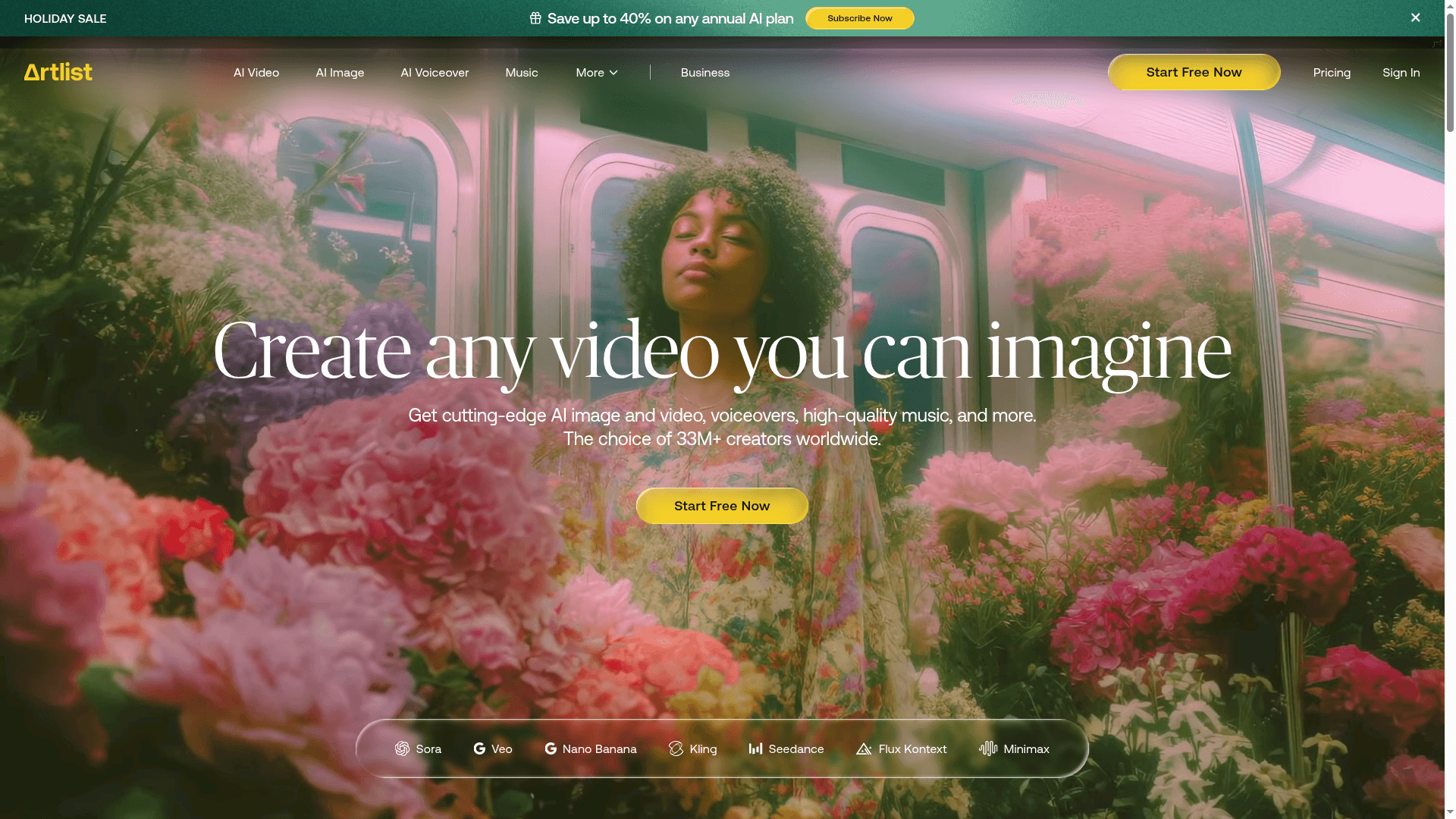This screenshot has height=819, width=1456.
Task: Click the Kling model icon
Action: (x=676, y=748)
